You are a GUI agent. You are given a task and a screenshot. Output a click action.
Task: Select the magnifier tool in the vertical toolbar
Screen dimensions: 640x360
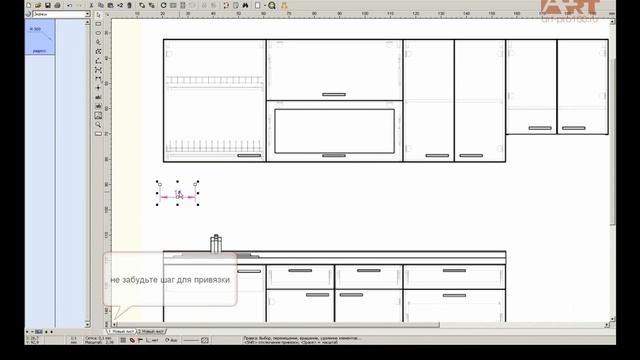tap(98, 124)
